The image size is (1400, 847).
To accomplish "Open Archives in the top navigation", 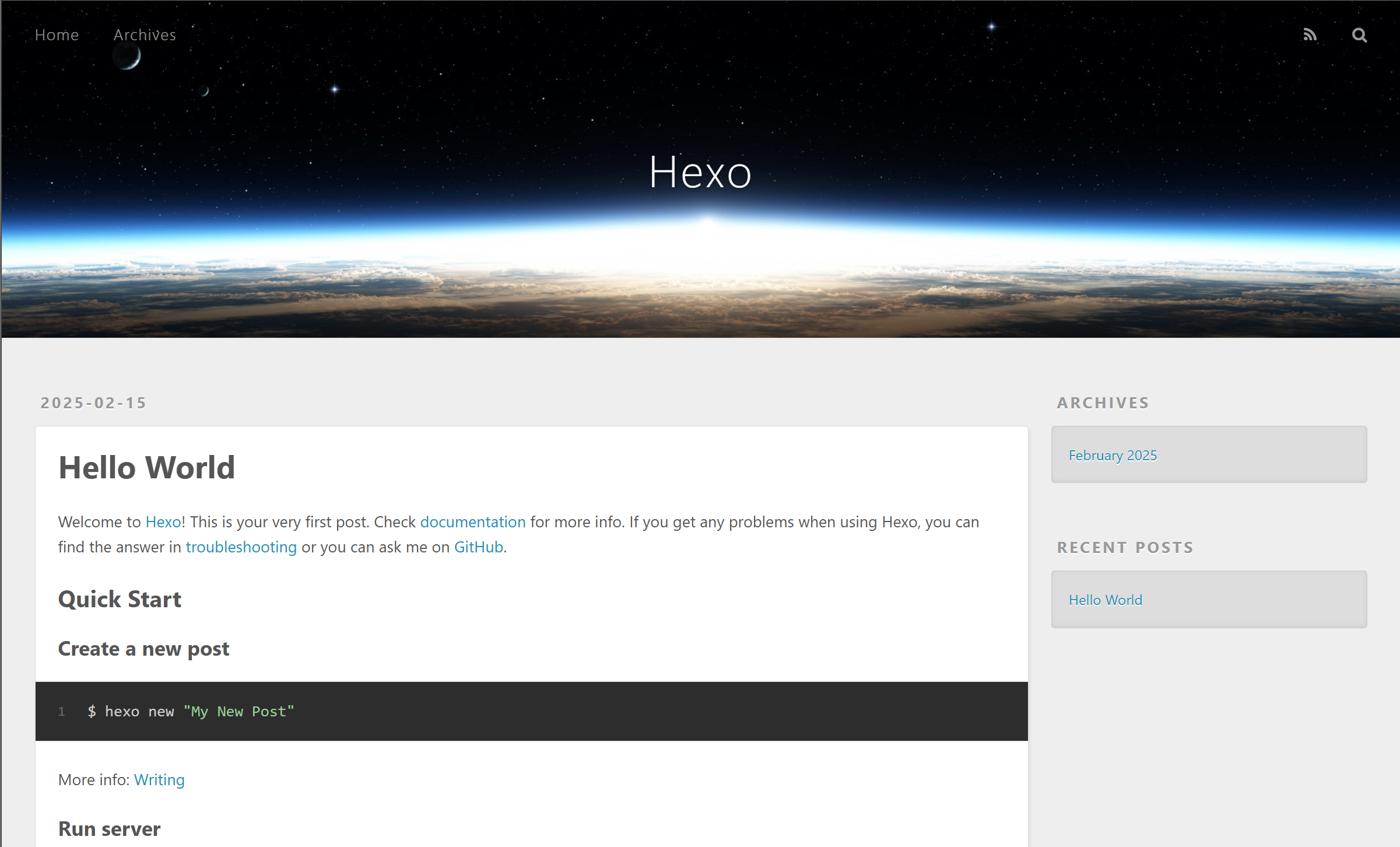I will pos(145,35).
